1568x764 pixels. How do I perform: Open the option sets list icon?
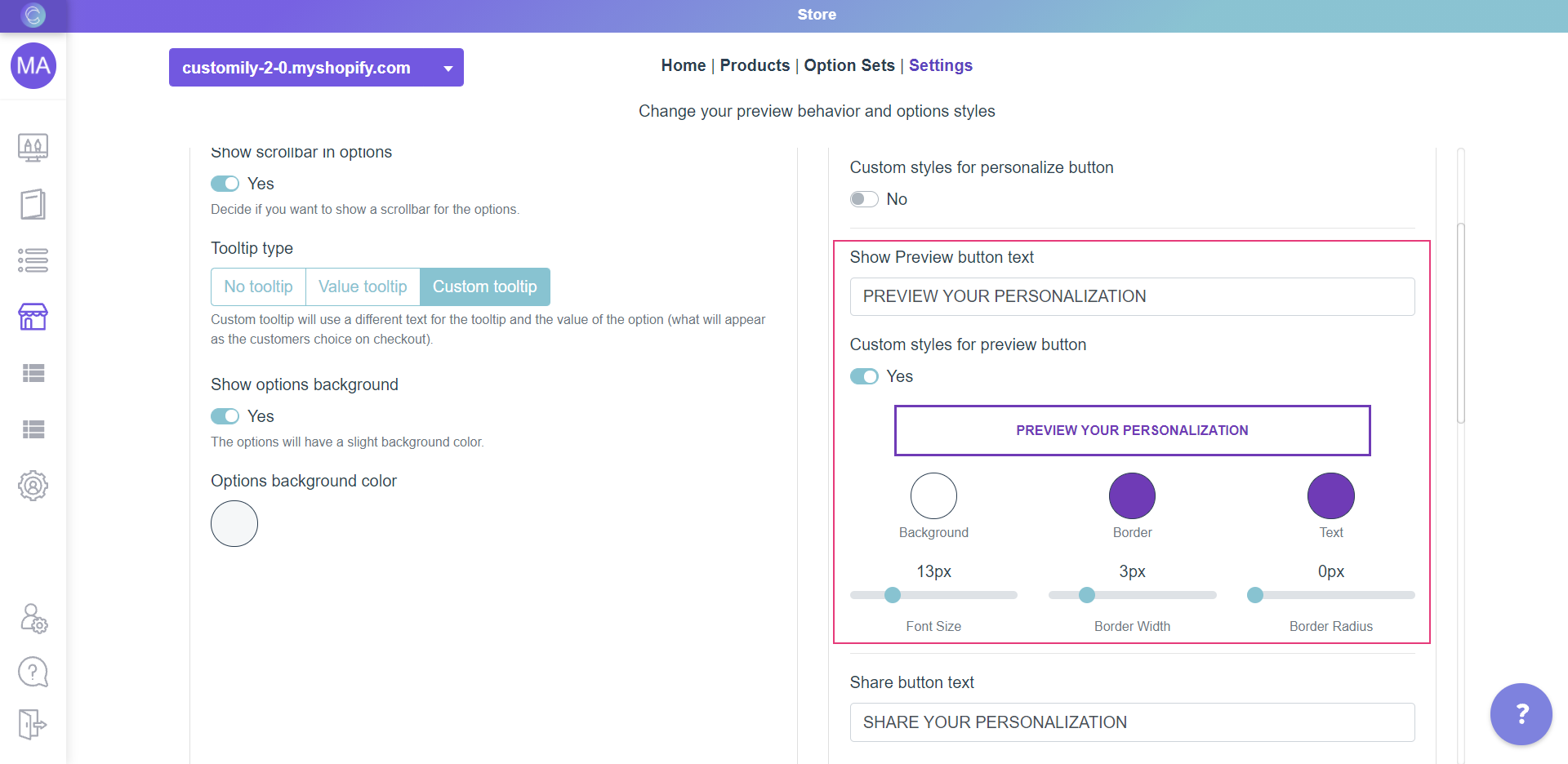point(33,260)
